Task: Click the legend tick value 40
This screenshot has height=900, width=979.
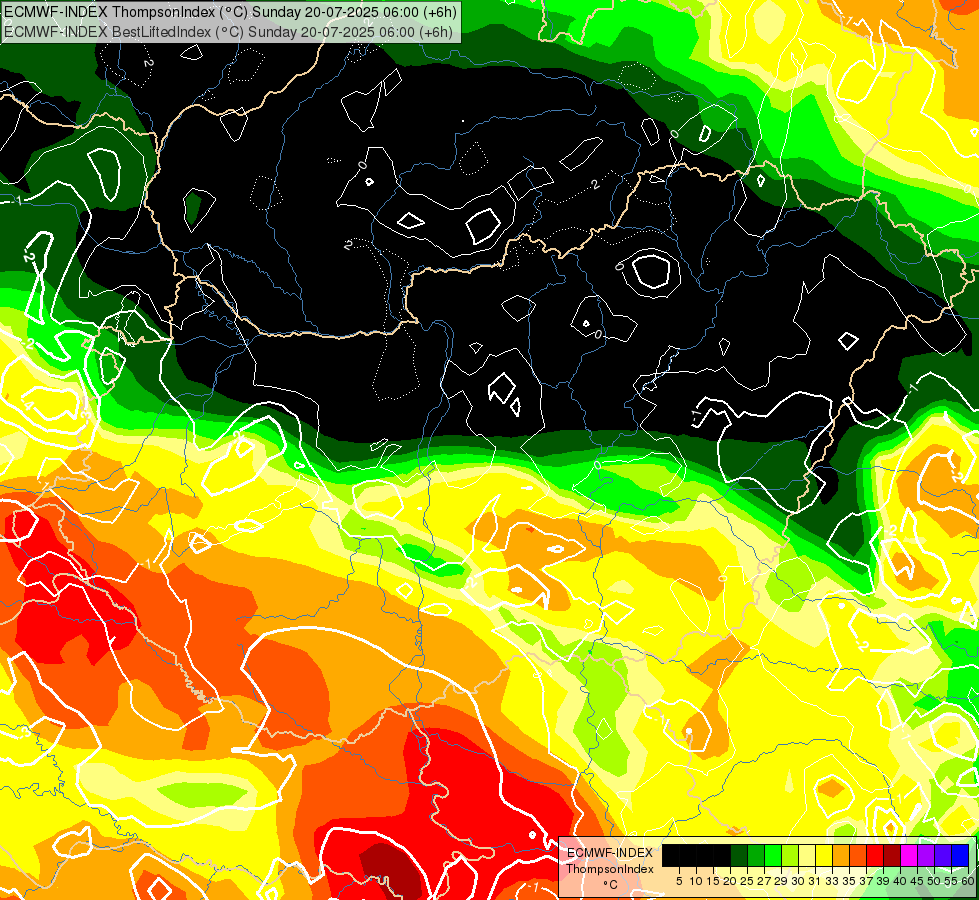Action: [900, 881]
